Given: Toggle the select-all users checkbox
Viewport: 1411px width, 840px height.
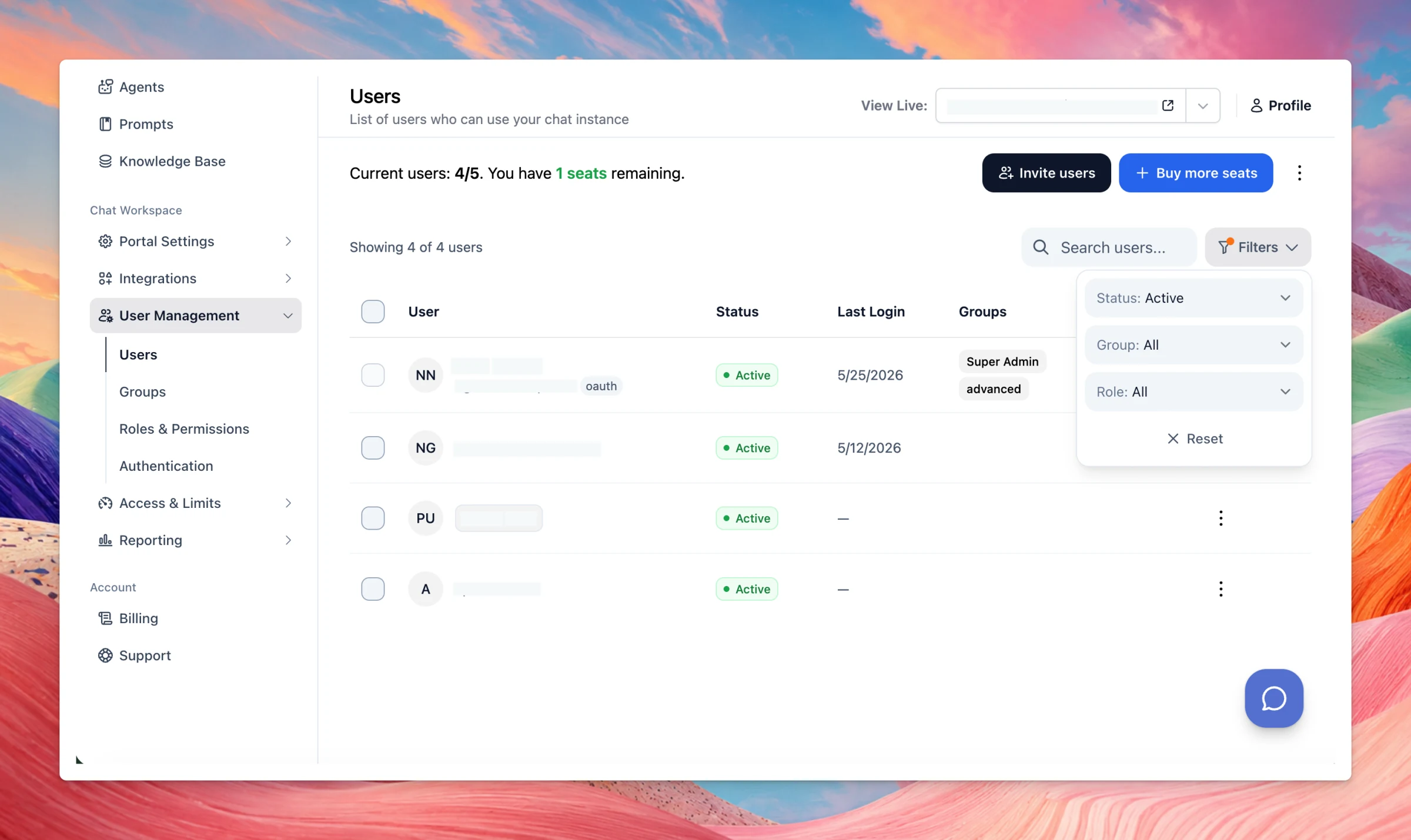Looking at the screenshot, I should pos(373,312).
